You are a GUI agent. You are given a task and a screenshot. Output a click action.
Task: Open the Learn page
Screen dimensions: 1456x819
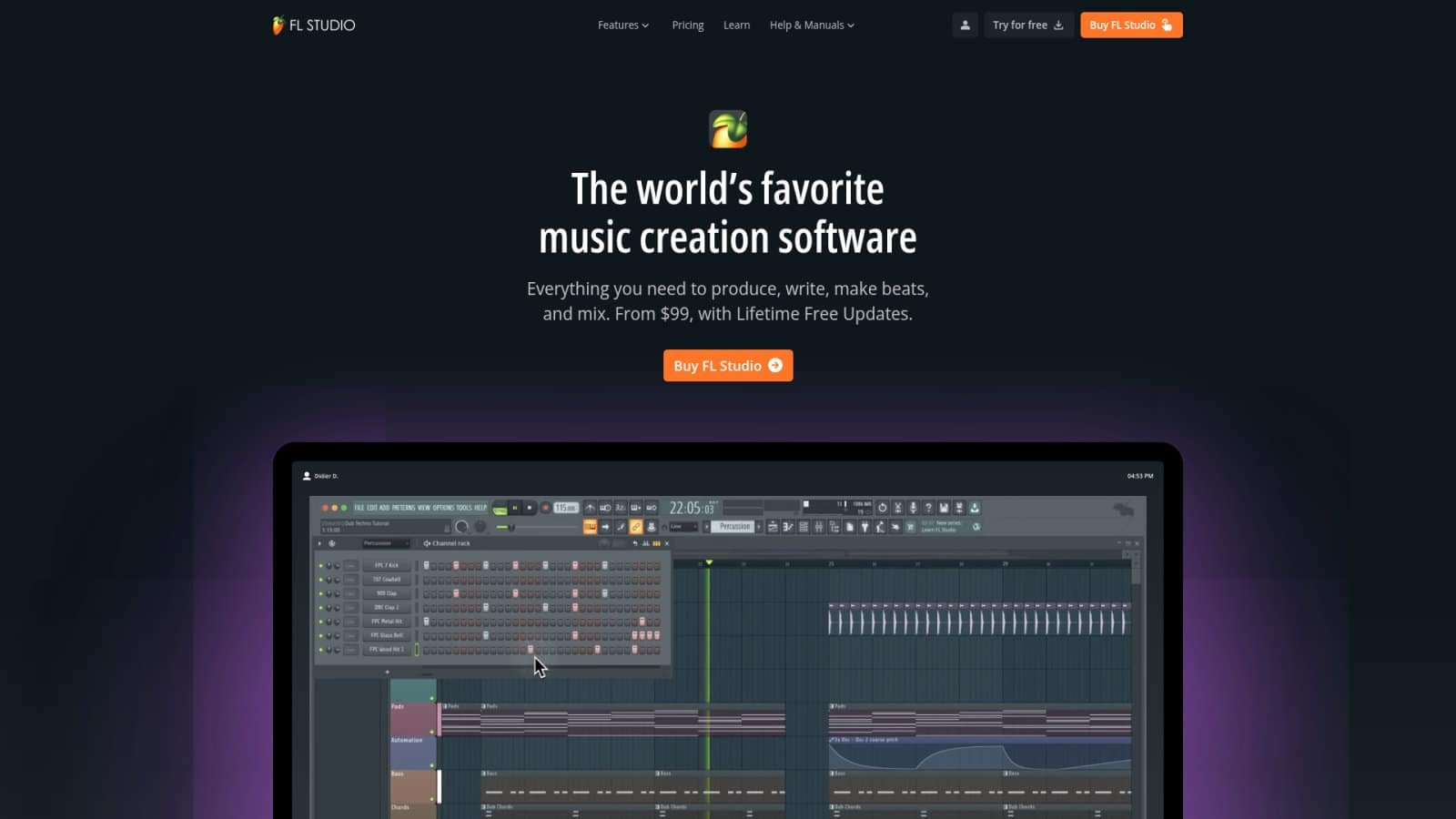[x=736, y=25]
